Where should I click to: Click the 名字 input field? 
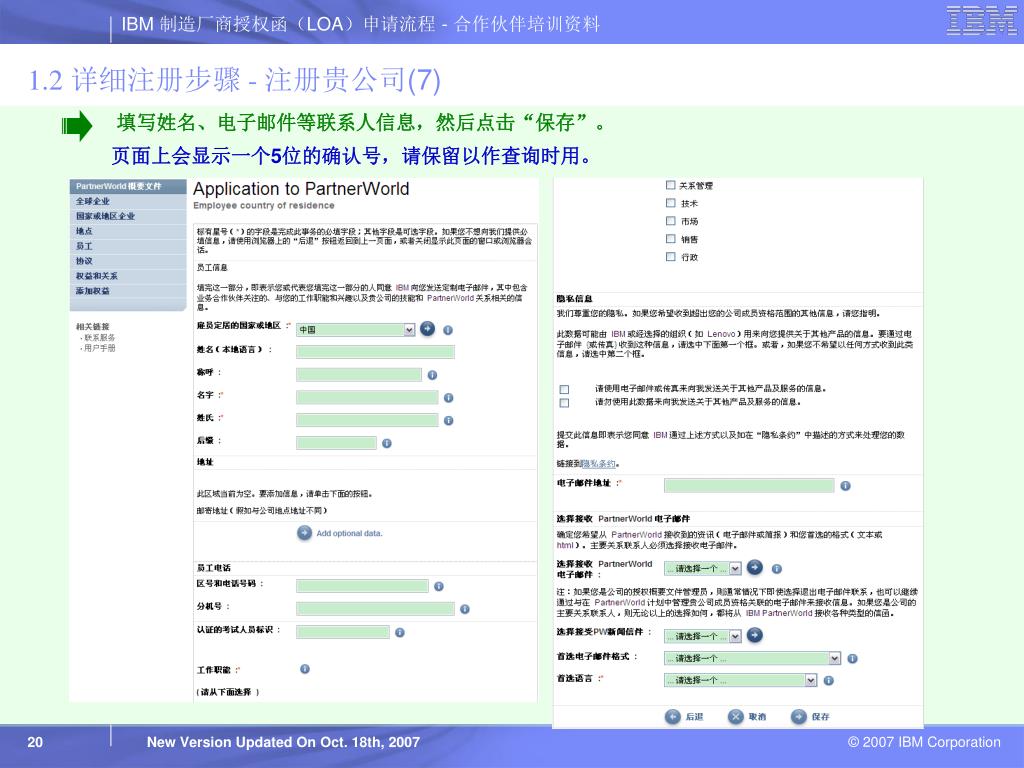click(367, 398)
